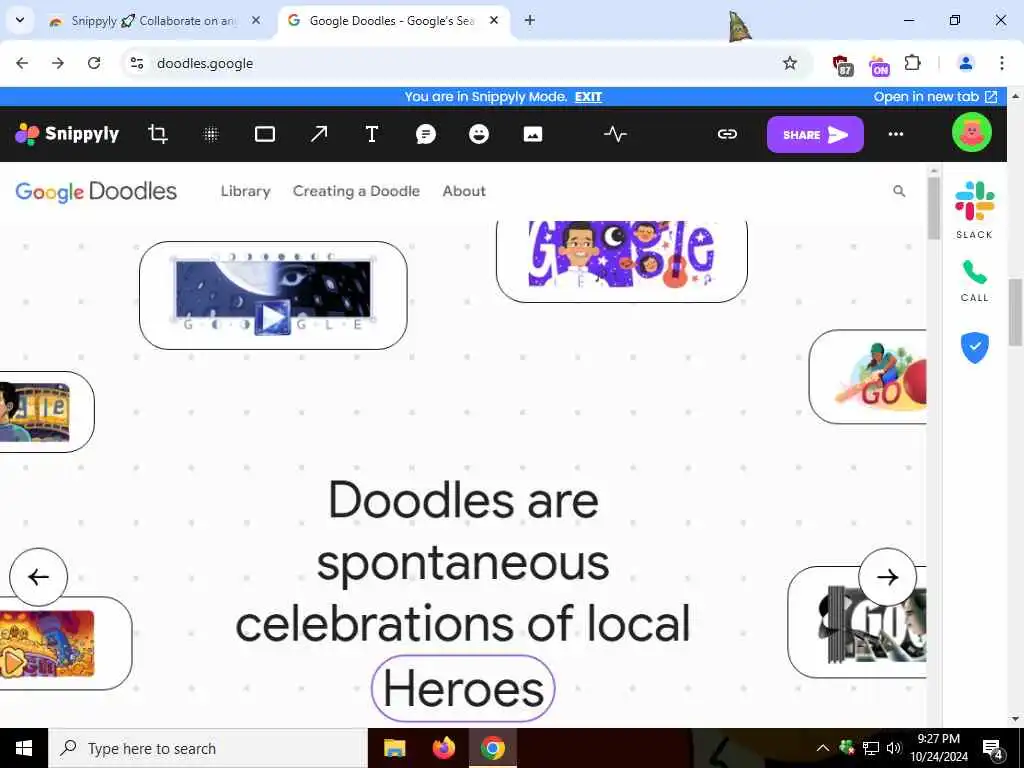Click the Google Doodles logo
The height and width of the screenshot is (768, 1024).
pyautogui.click(x=96, y=191)
